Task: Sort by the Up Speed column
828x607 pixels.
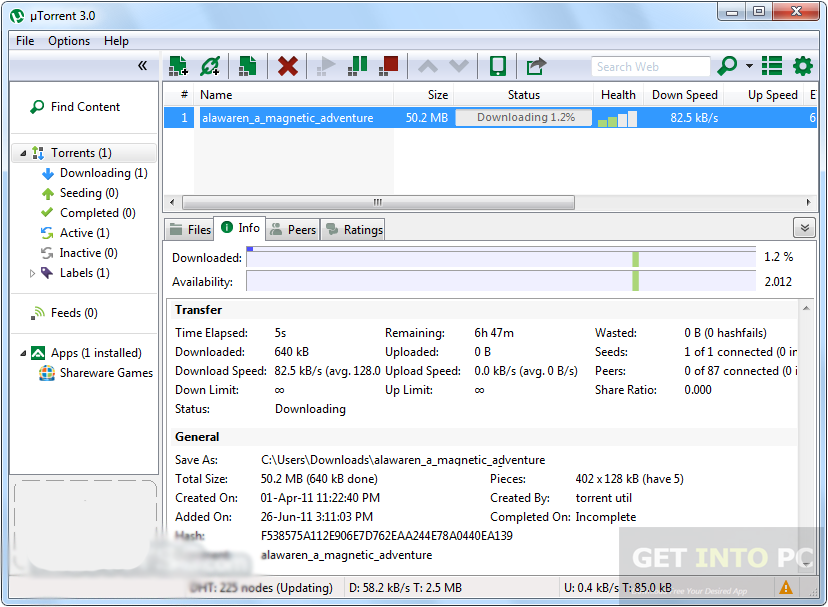Action: click(x=766, y=95)
